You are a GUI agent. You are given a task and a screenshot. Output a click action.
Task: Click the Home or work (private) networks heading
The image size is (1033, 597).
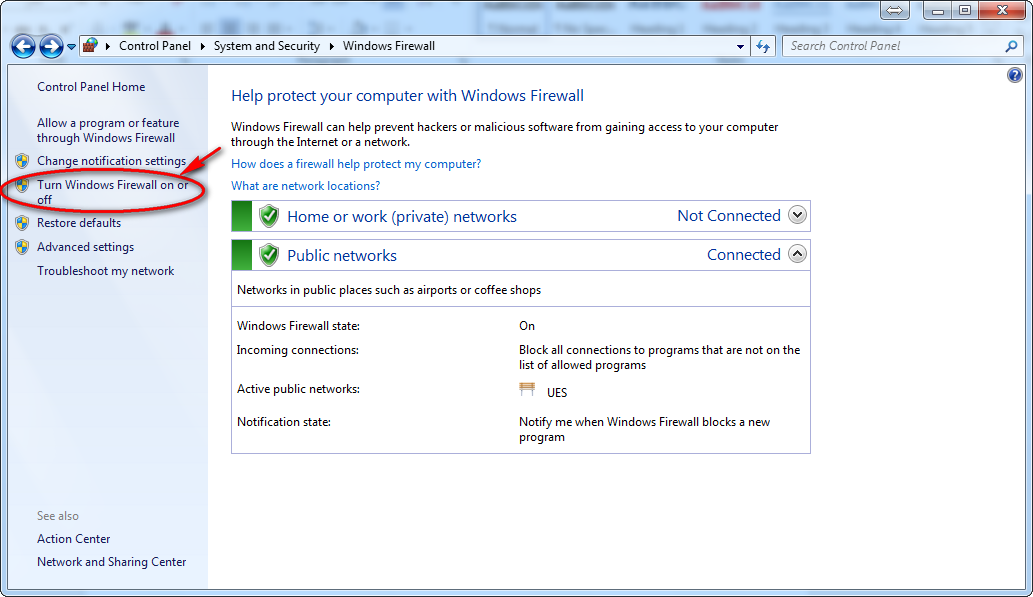point(402,216)
